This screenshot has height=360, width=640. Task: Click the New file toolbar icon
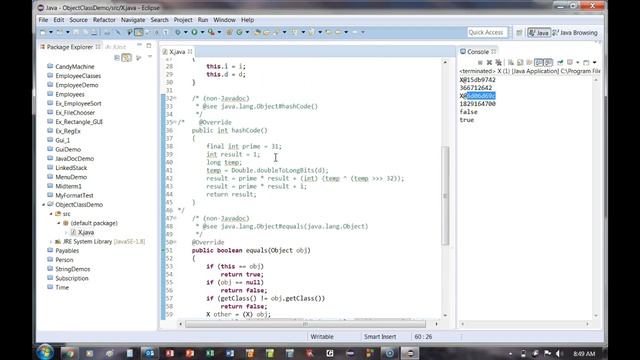coord(43,32)
